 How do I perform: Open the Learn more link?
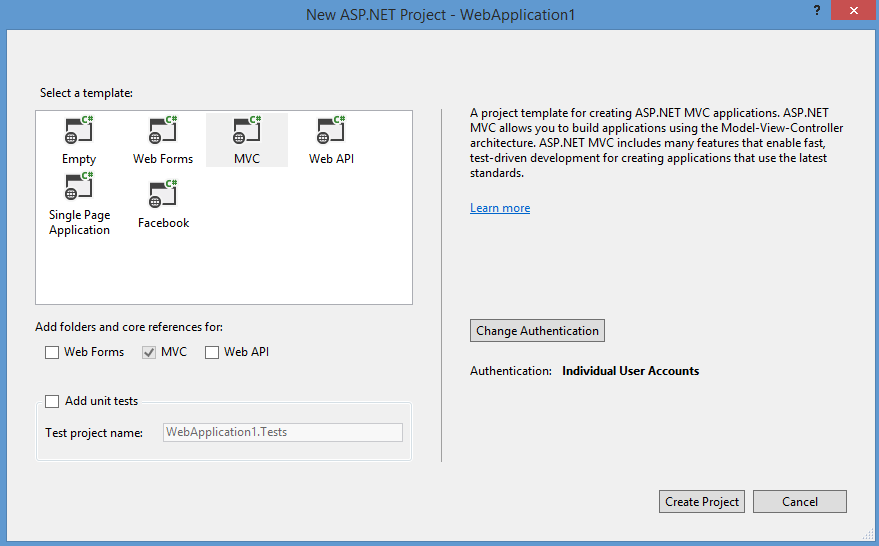(x=500, y=208)
